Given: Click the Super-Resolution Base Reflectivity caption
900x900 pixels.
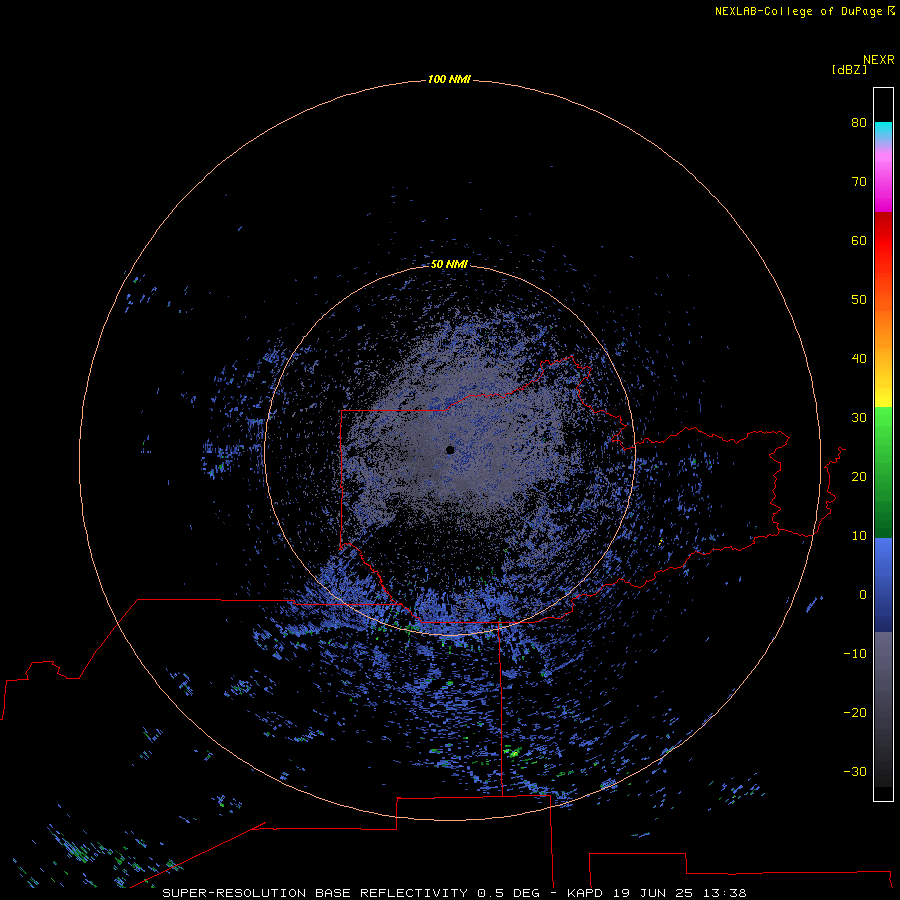Looking at the screenshot, I should [x=454, y=893].
